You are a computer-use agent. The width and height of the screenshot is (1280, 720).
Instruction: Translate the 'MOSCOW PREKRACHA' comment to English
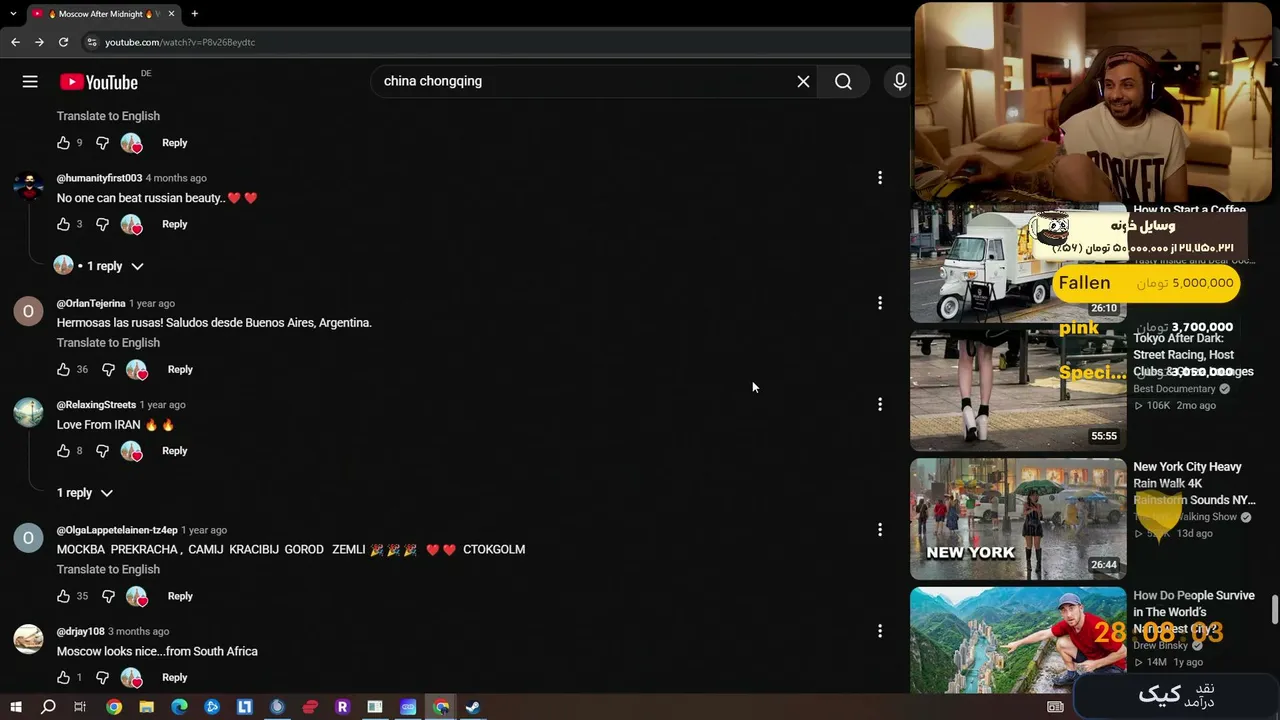coord(108,570)
